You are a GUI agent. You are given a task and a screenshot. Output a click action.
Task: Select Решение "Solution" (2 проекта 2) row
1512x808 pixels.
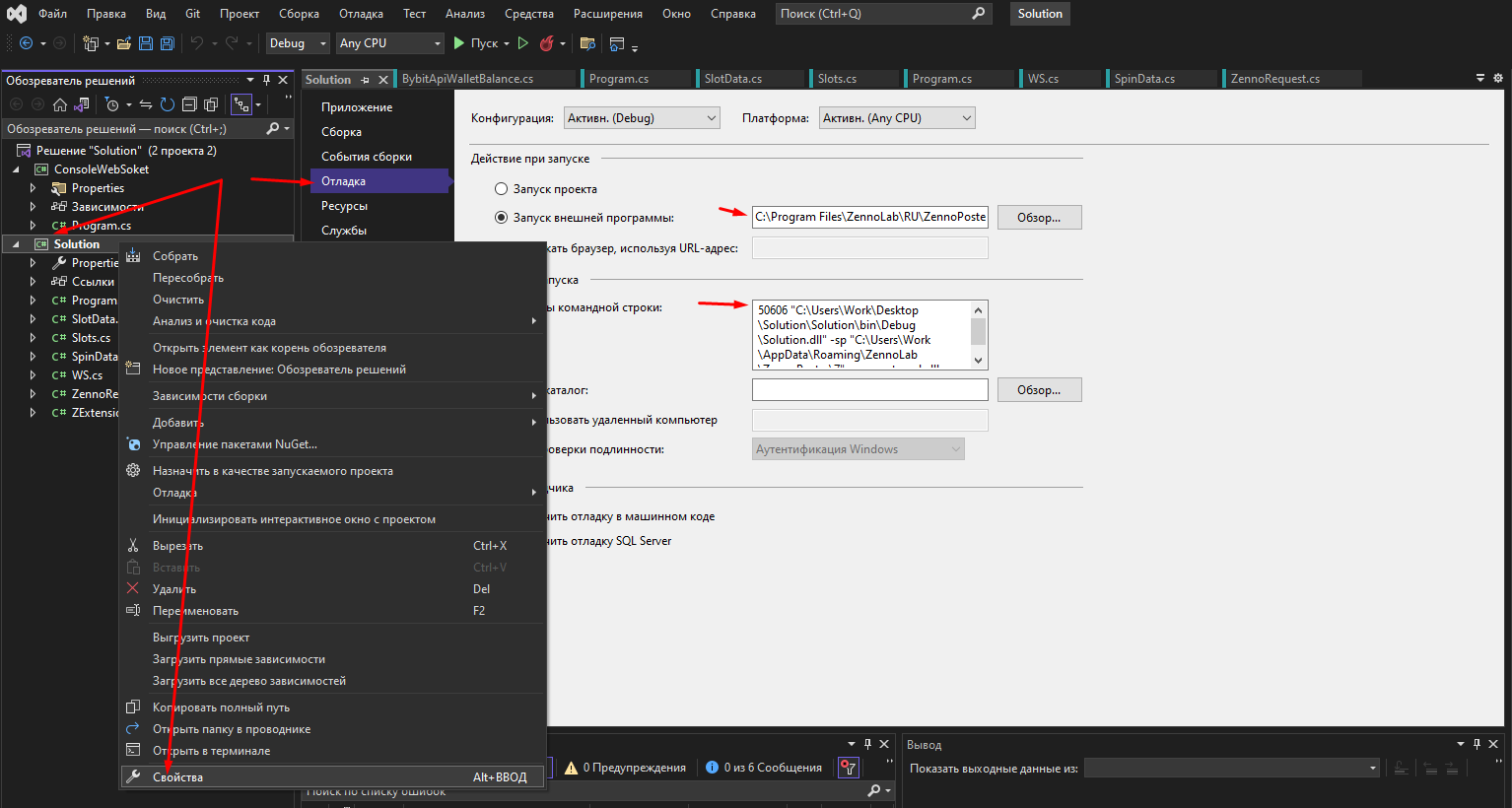(x=148, y=151)
